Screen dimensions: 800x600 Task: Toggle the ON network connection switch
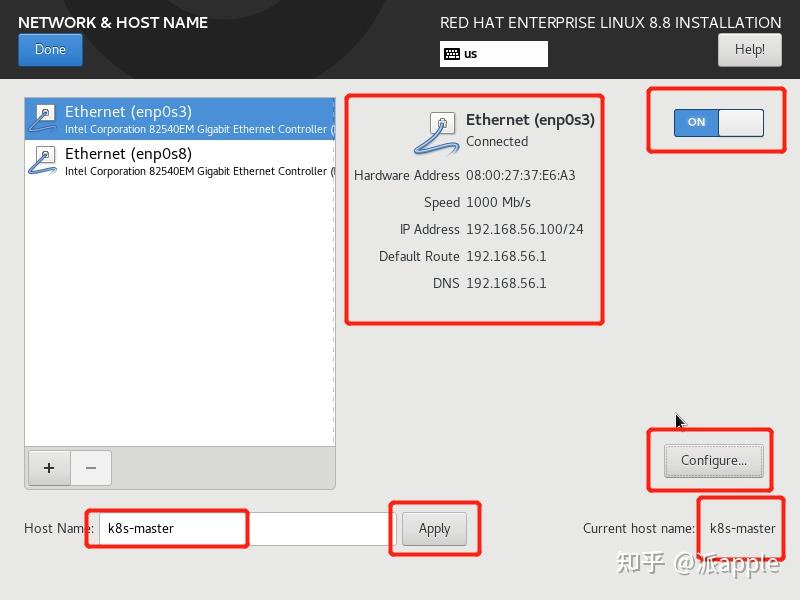click(718, 122)
